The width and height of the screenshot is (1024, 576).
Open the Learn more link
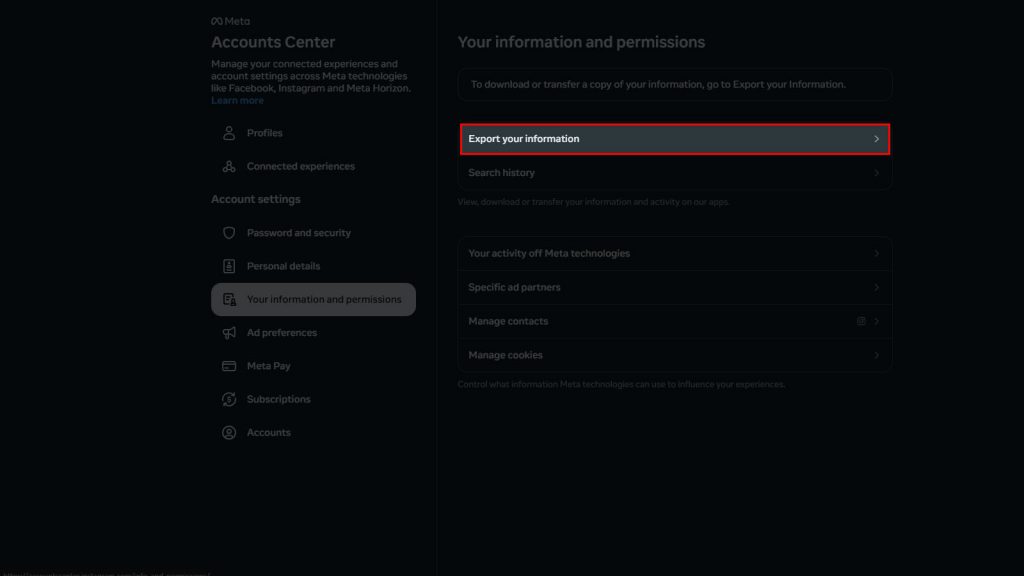tap(237, 101)
